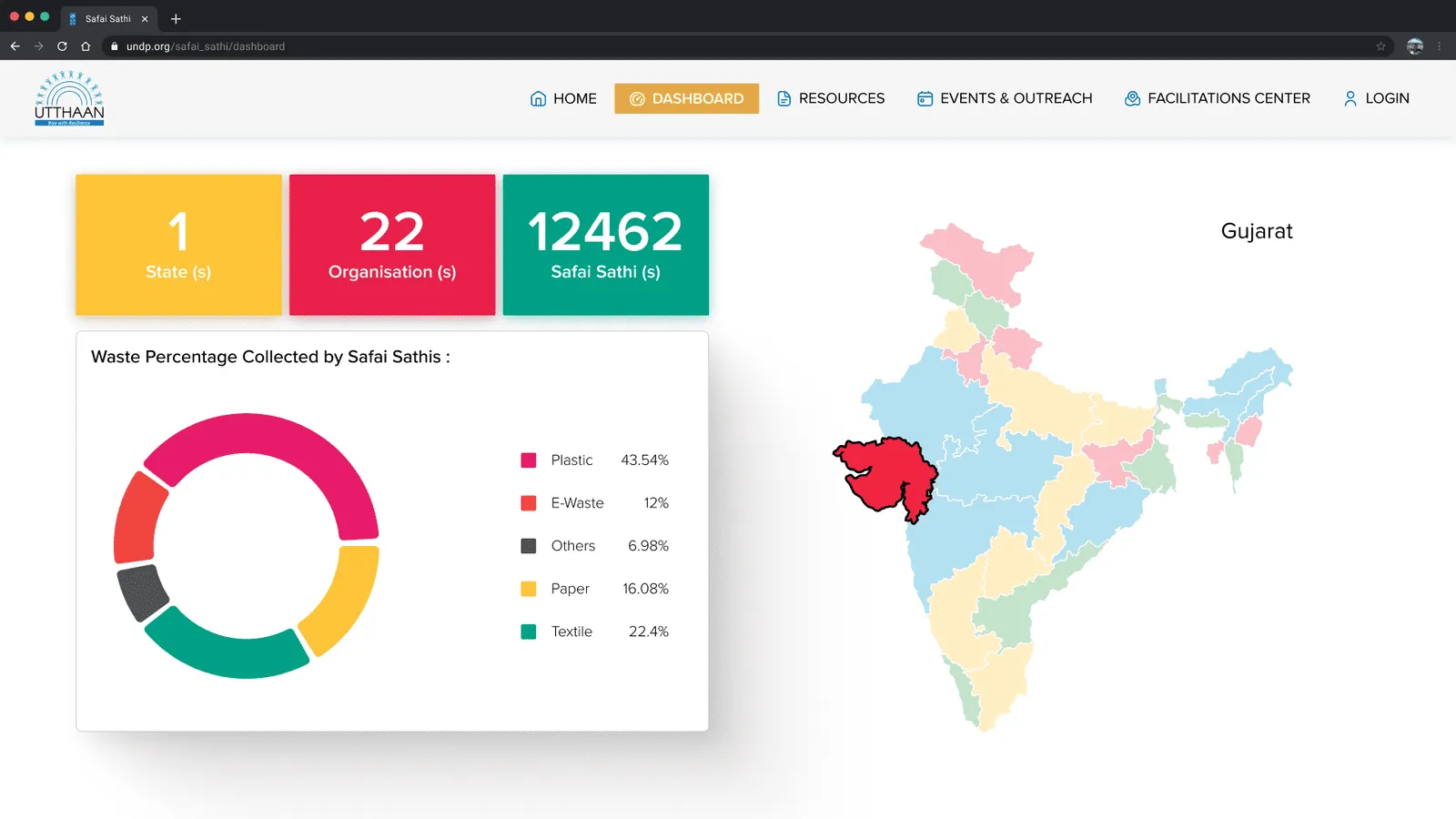Open a new tab with plus icon
The height and width of the screenshot is (819, 1456).
point(176,18)
